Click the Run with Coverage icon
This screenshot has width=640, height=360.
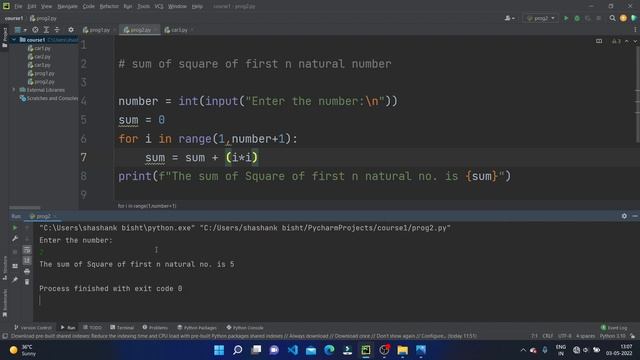588,18
